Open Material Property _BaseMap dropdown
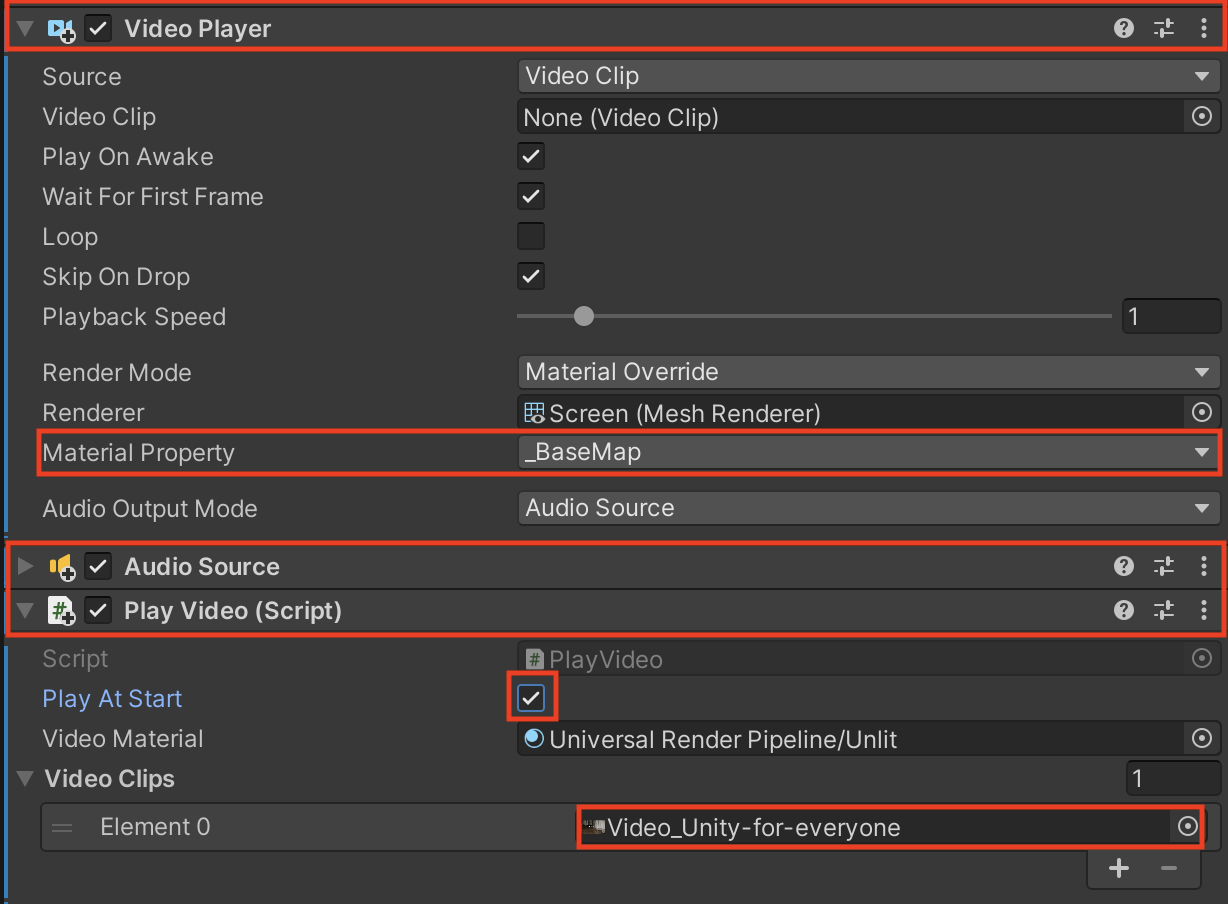The height and width of the screenshot is (904, 1228). 868,452
